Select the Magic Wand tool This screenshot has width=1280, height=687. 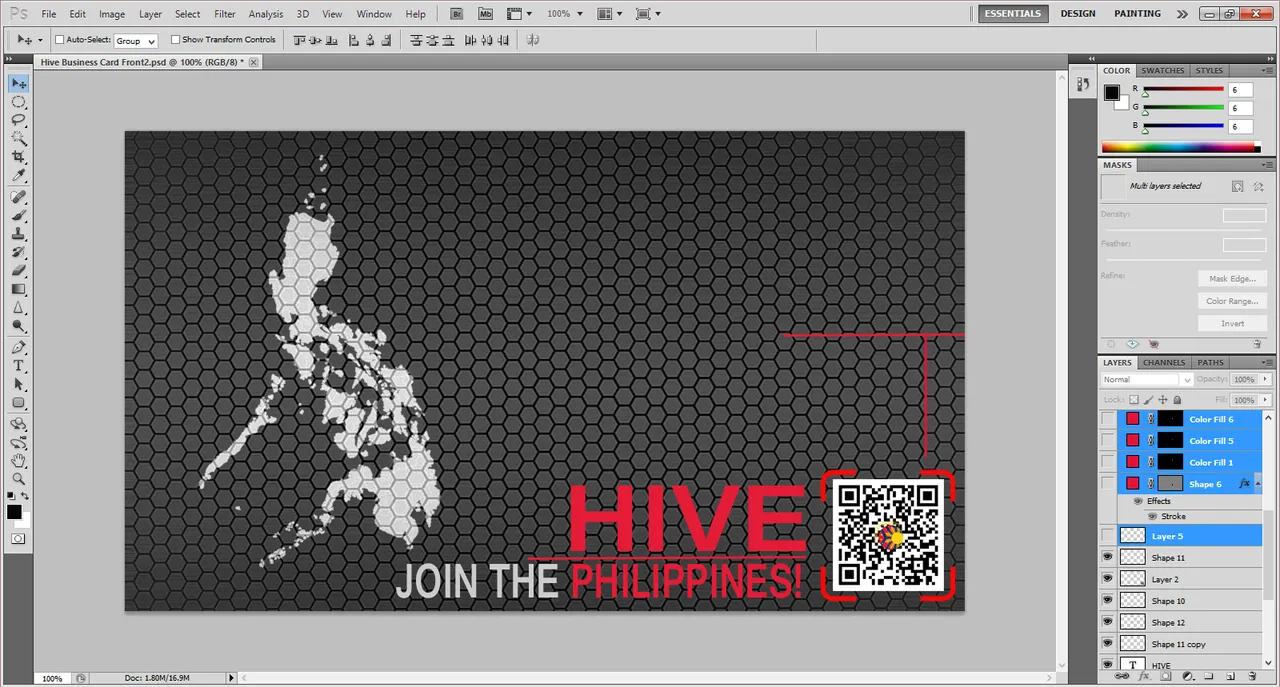[18, 139]
